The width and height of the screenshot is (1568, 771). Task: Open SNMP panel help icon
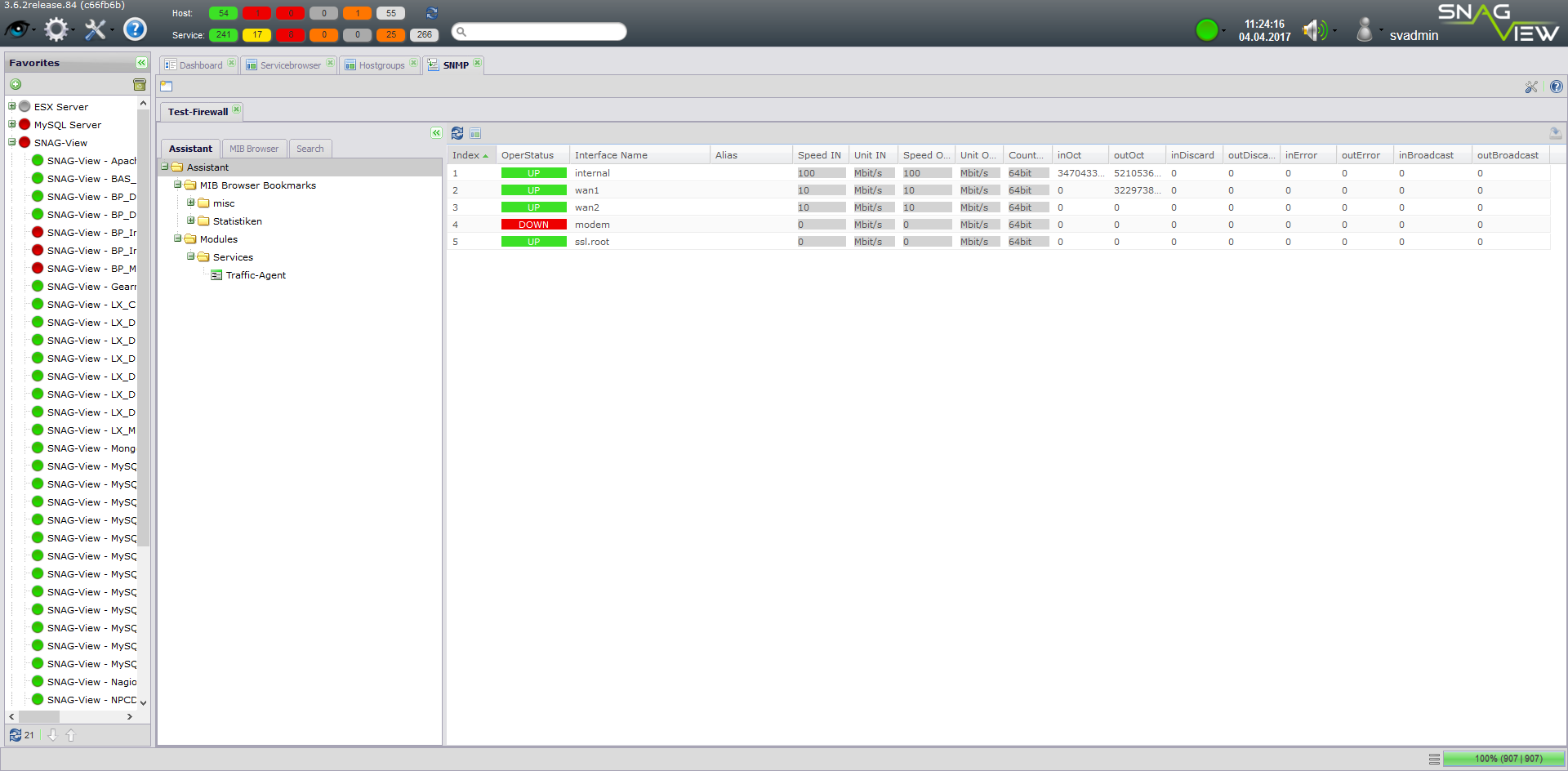(1557, 87)
